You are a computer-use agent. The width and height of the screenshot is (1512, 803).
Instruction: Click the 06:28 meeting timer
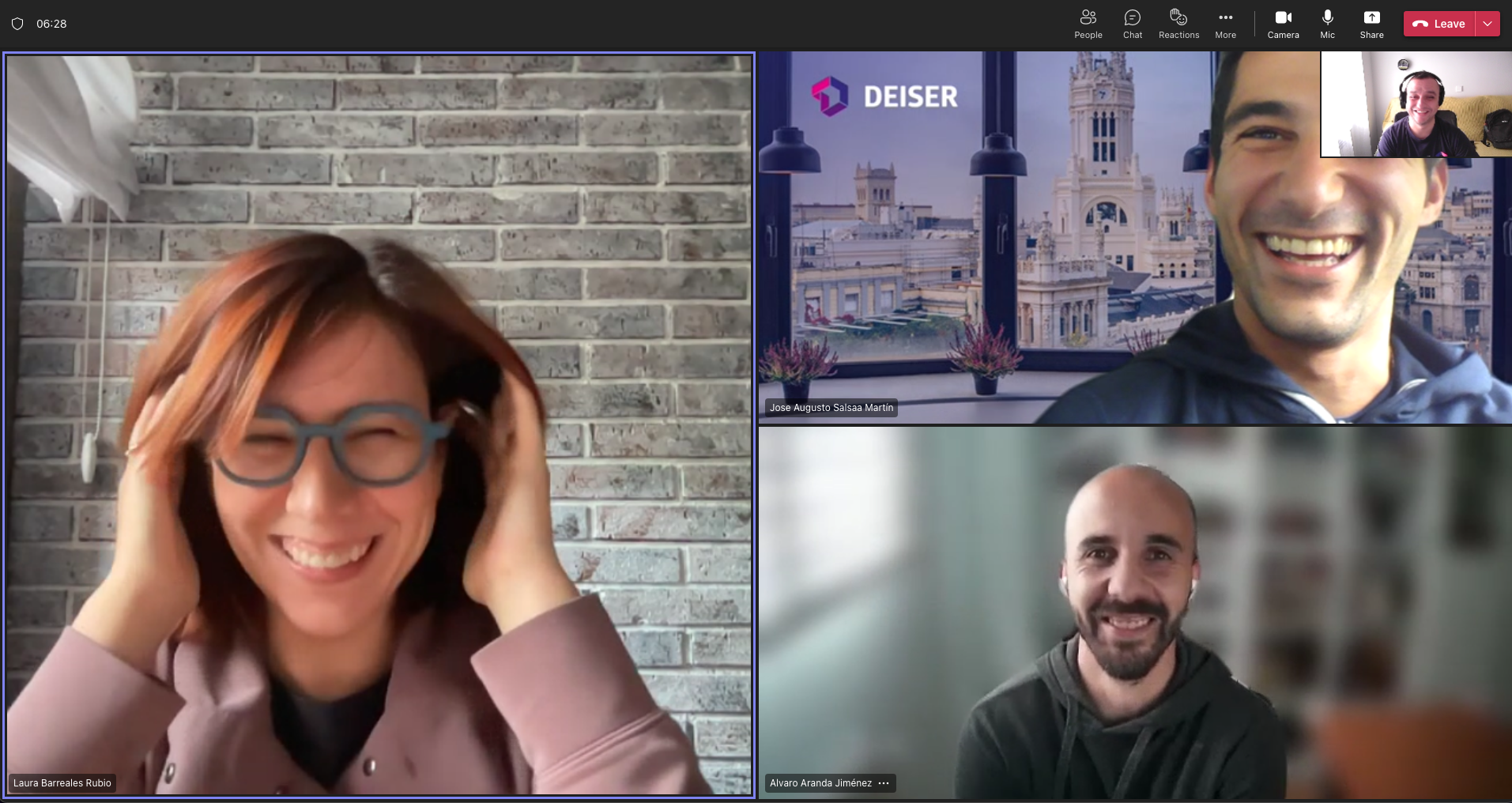51,24
